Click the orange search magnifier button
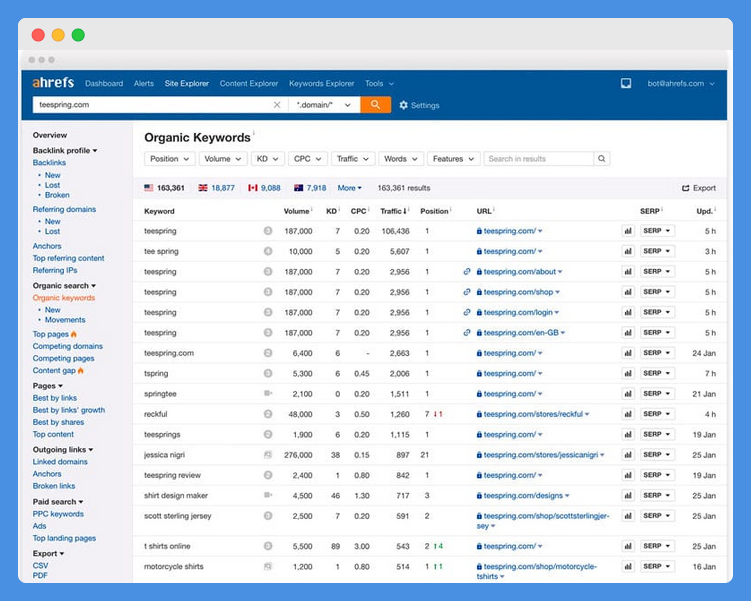Screen dimensions: 751x601 tap(376, 105)
